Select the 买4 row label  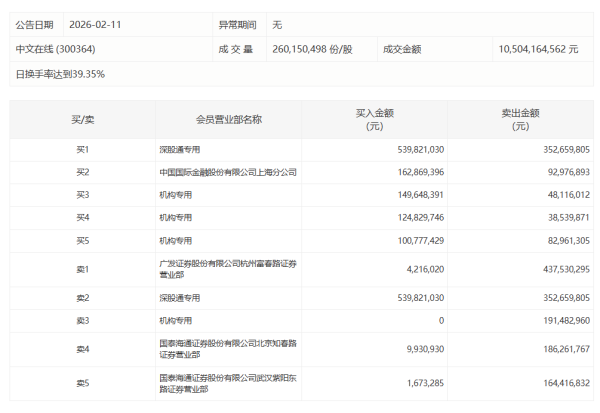[x=83, y=217]
